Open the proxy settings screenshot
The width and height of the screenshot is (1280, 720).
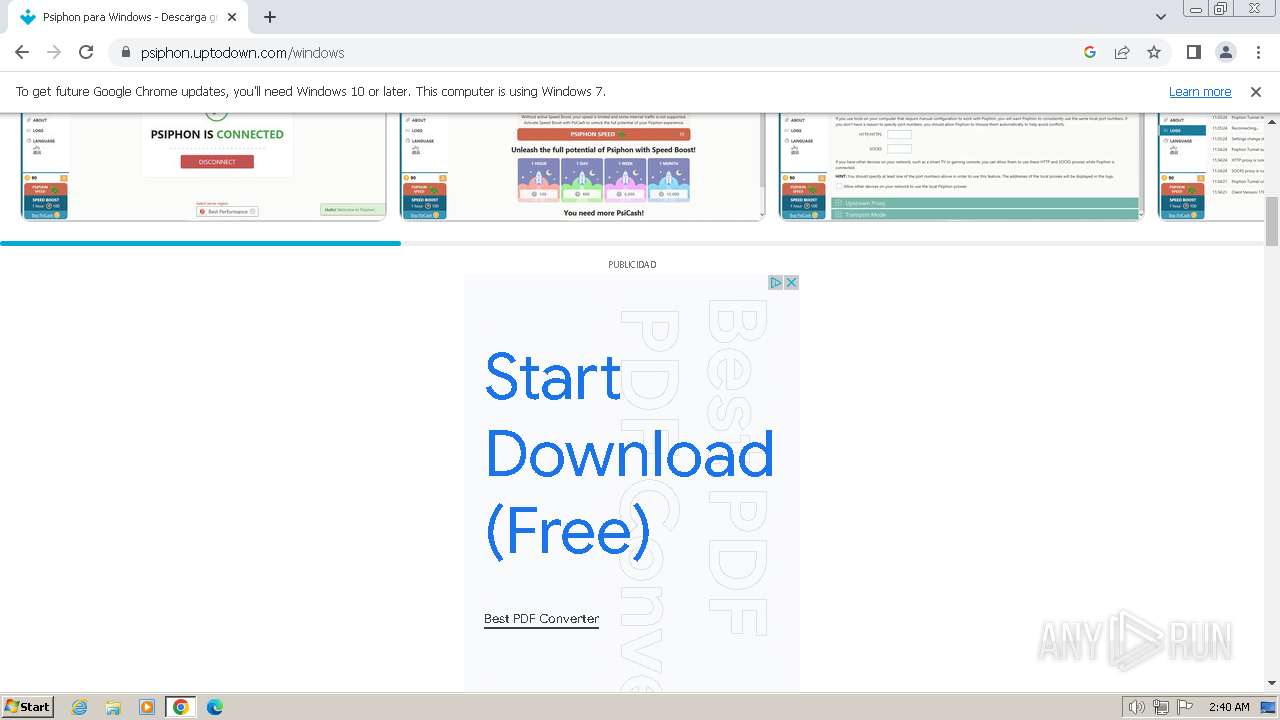[x=962, y=166]
